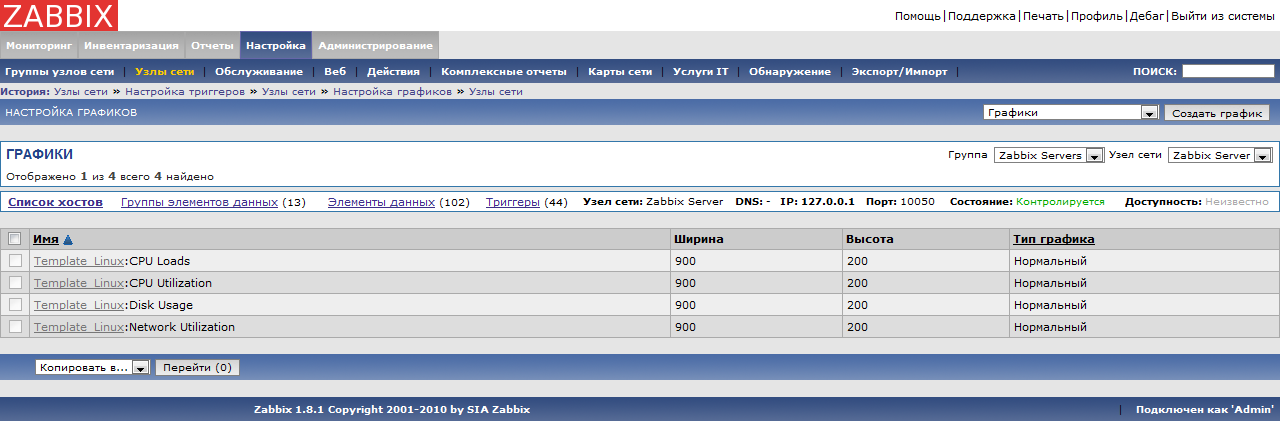Click Нормальный type in Disk Usage row

1050,305
